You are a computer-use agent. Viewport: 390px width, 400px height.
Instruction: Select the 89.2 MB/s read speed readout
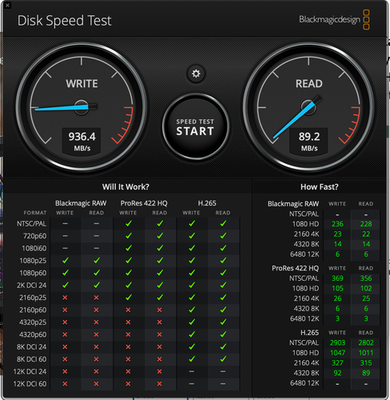click(309, 141)
